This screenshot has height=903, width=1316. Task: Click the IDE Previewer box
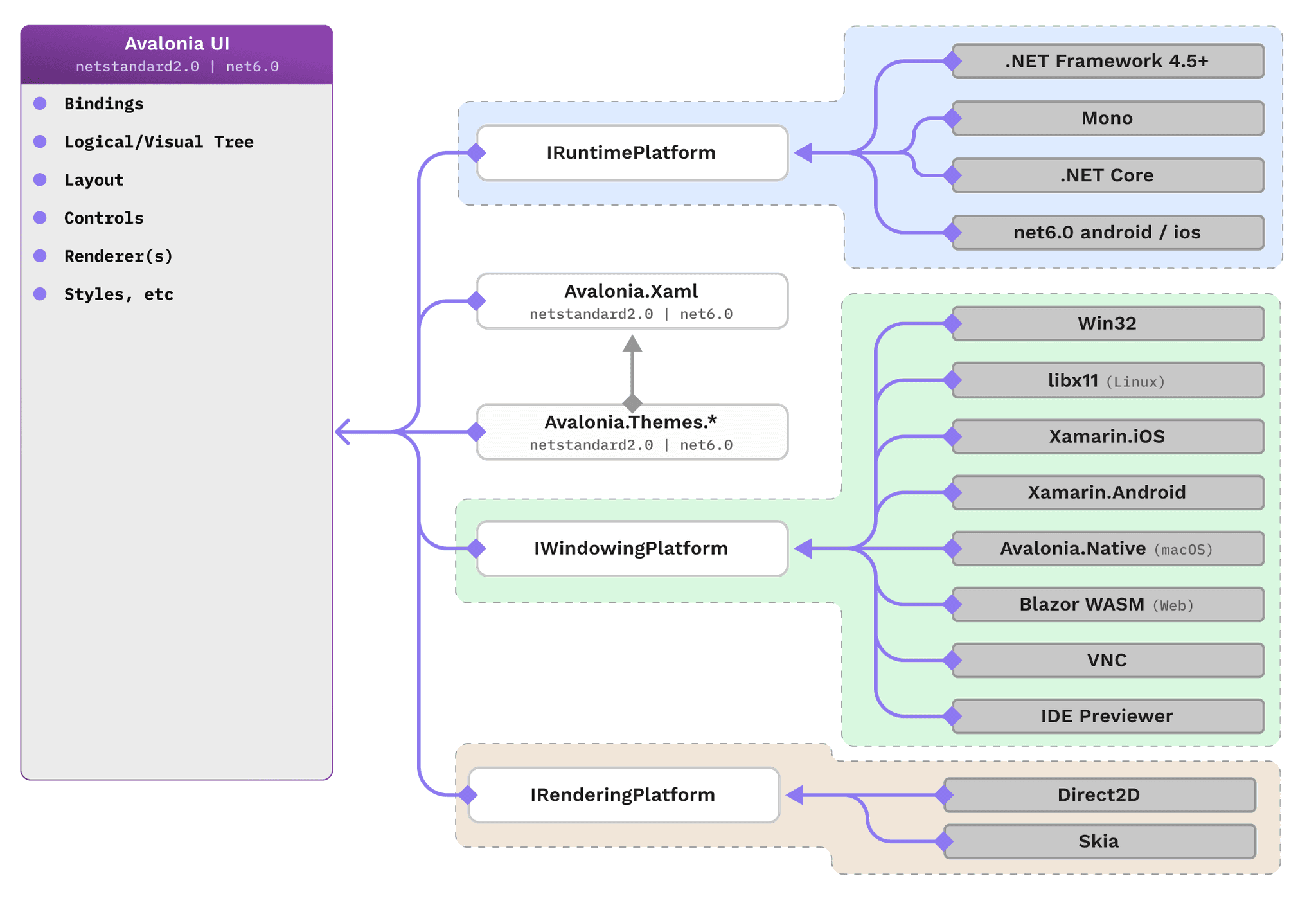pyautogui.click(x=1107, y=716)
